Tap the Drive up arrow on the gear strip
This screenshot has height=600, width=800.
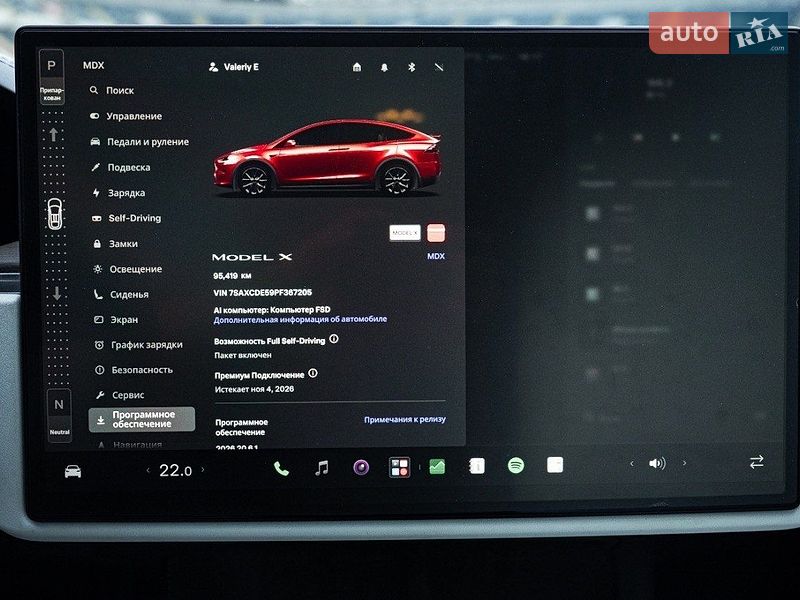tap(54, 134)
